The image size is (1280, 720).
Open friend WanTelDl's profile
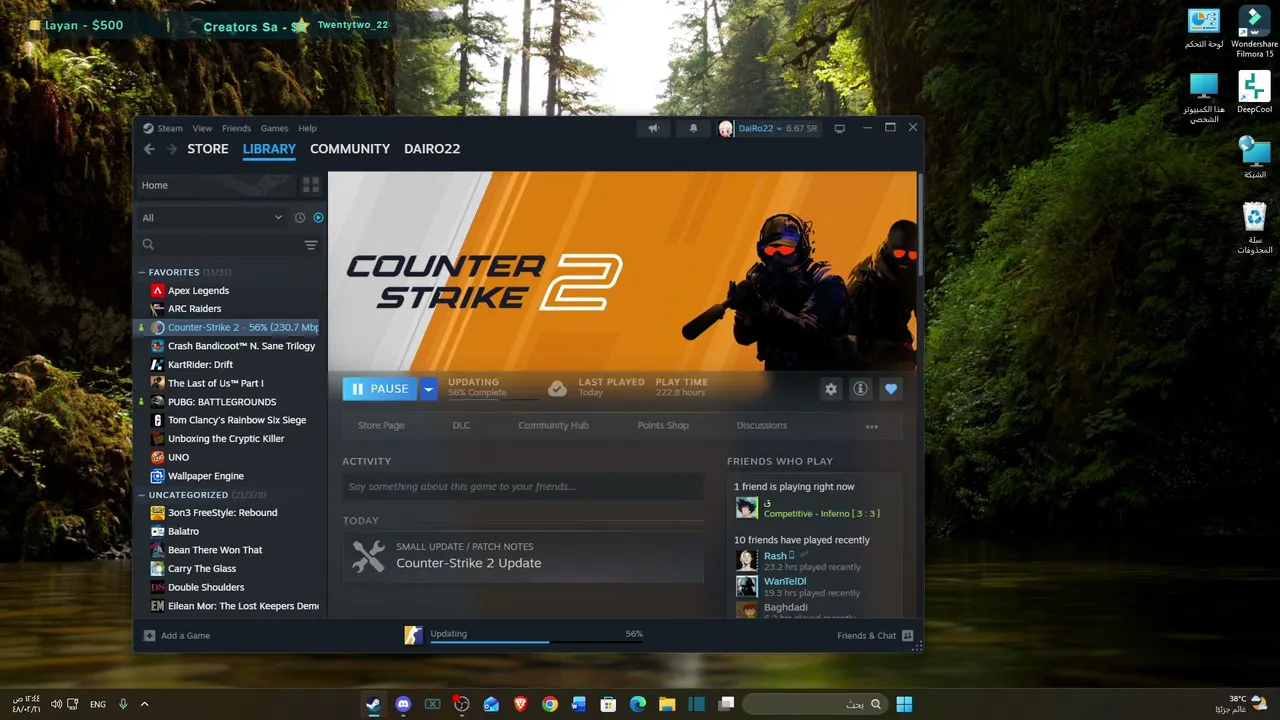785,581
